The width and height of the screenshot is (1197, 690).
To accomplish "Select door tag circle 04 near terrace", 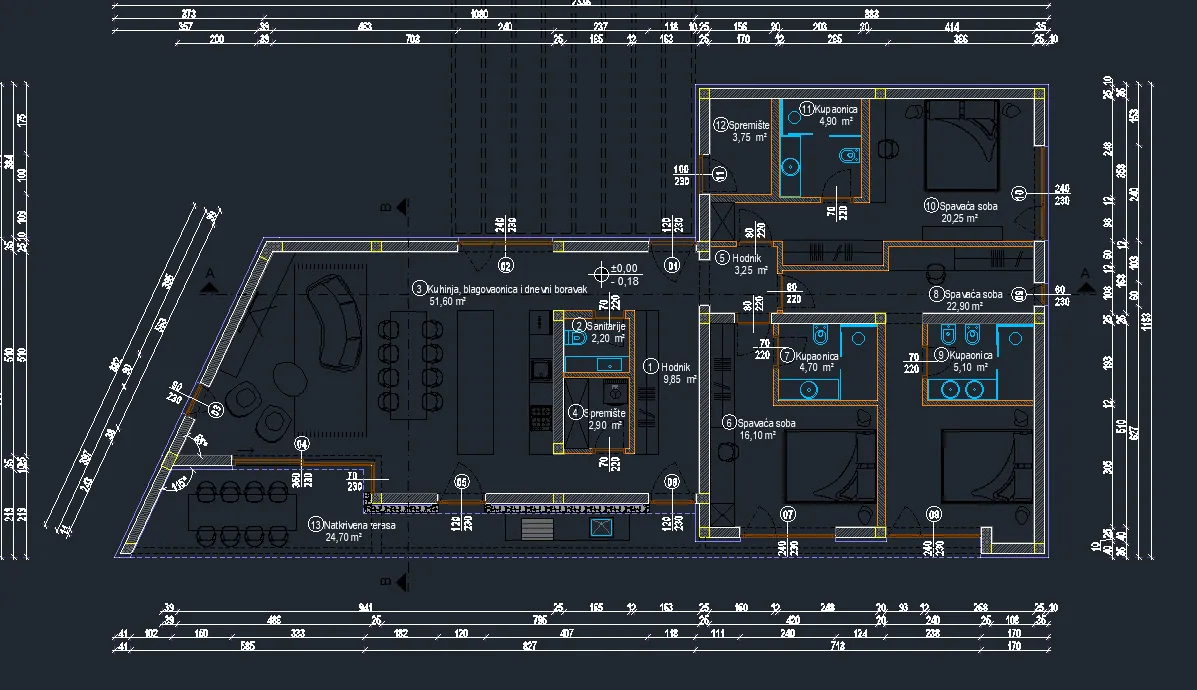I will [x=302, y=444].
